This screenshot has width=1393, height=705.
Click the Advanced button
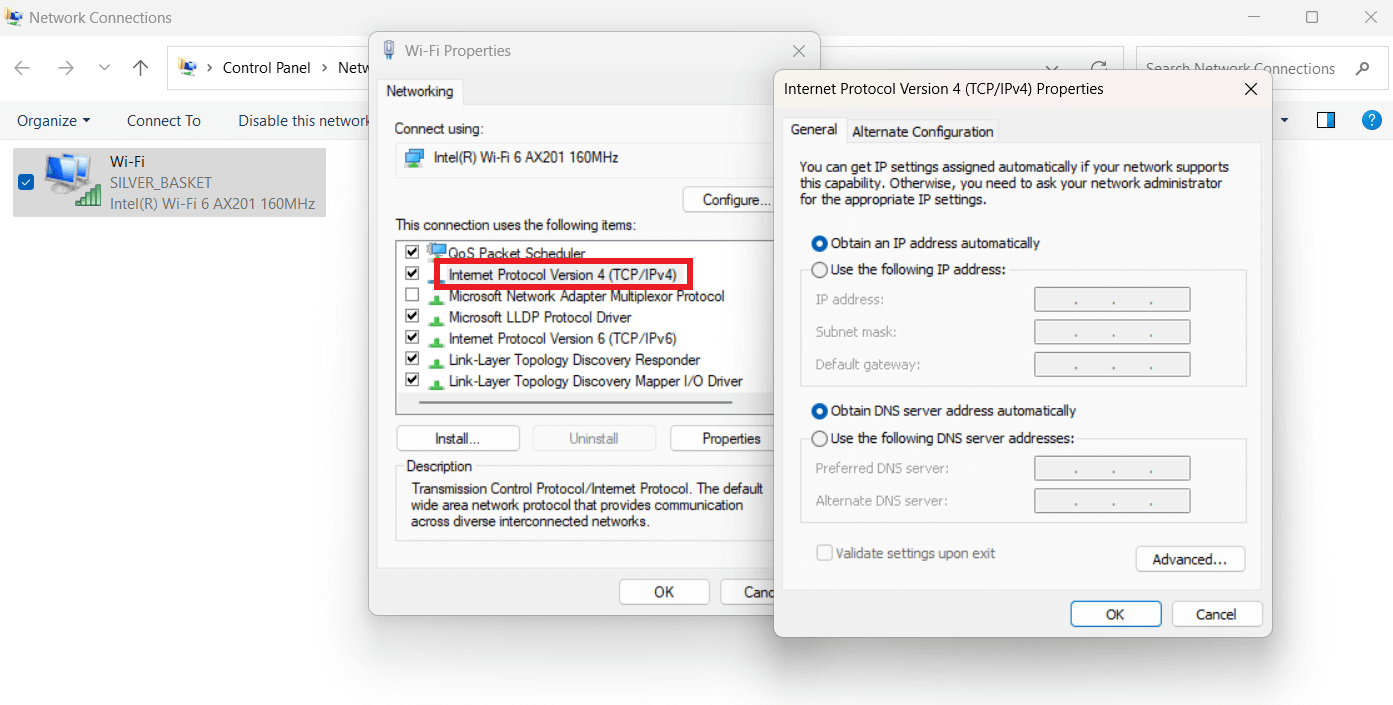pyautogui.click(x=1190, y=559)
